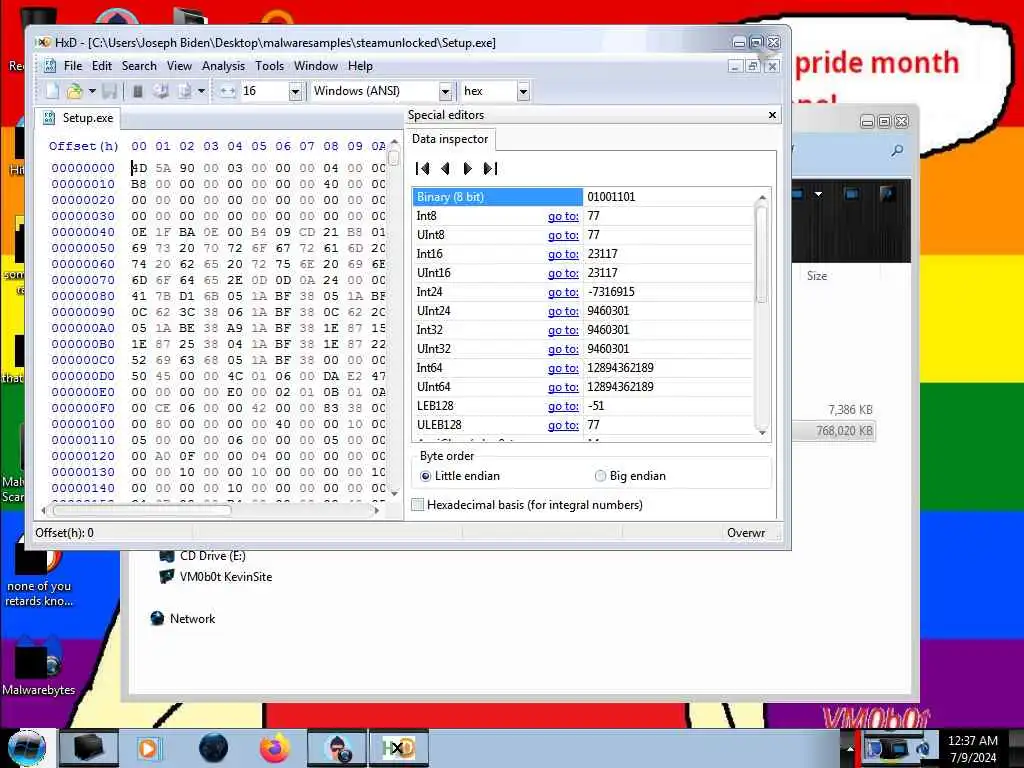The height and width of the screenshot is (768, 1024).
Task: Click the HxD document icon in menu bar
Action: pyautogui.click(x=50, y=66)
